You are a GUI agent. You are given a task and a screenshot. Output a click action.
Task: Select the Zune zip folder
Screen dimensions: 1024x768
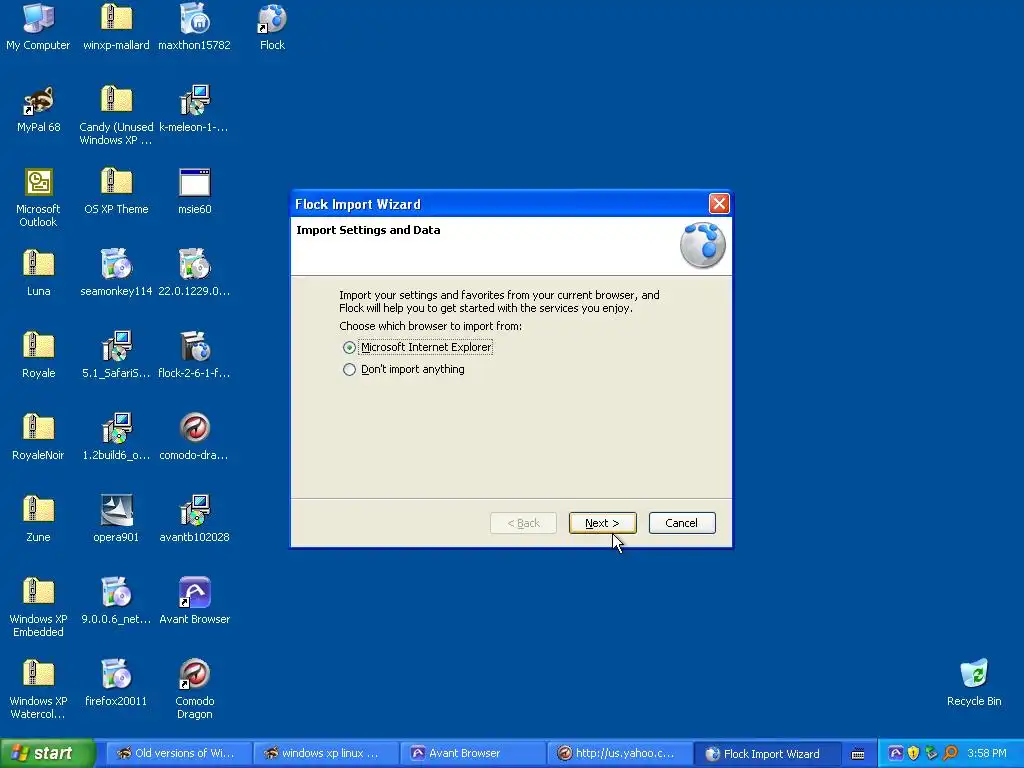38,519
